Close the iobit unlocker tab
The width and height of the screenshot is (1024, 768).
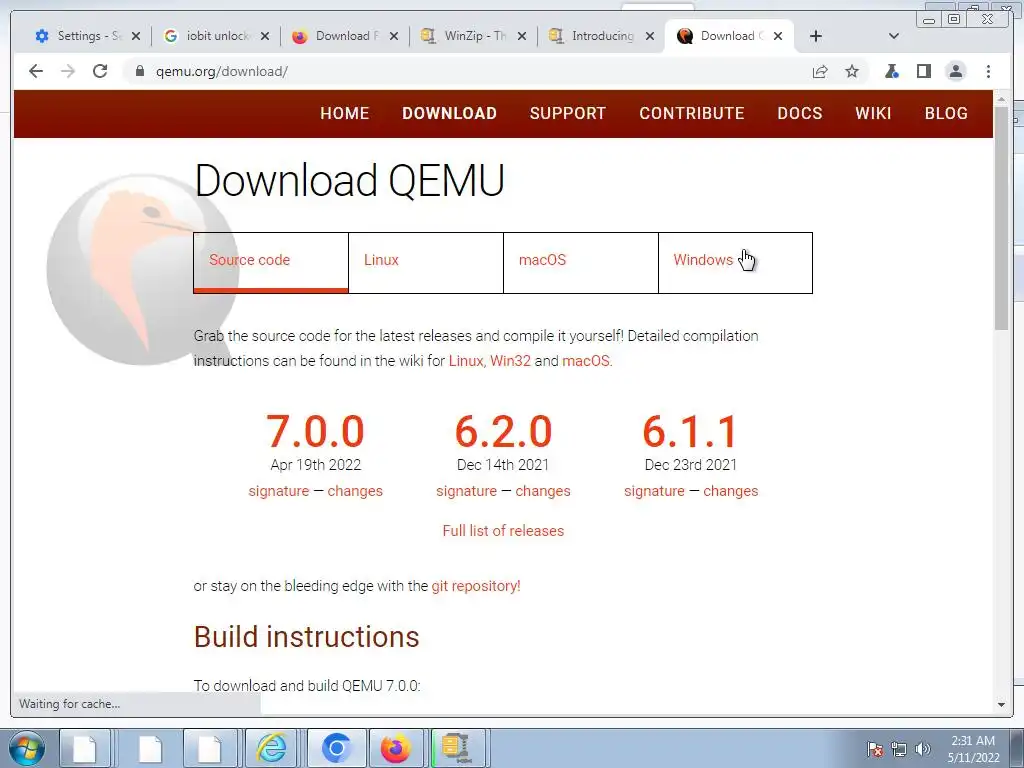[264, 36]
